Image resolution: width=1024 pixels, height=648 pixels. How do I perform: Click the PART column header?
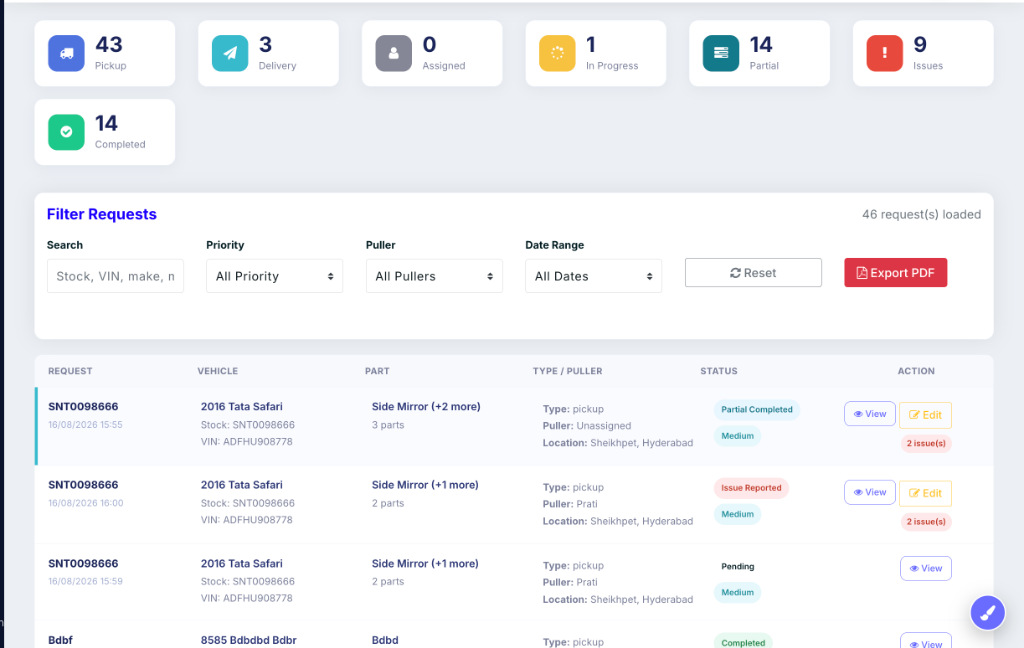377,371
